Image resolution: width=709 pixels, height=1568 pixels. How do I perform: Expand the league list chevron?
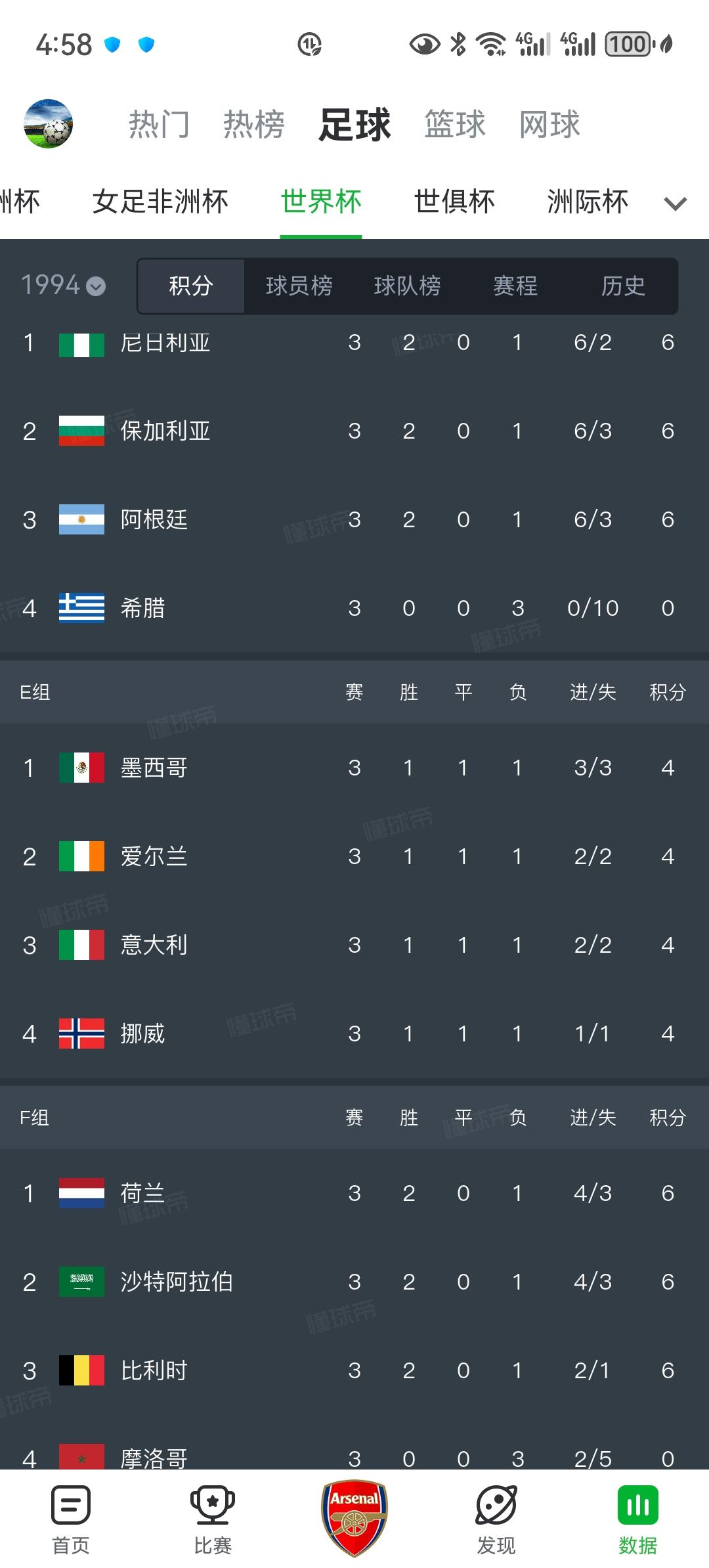[676, 204]
